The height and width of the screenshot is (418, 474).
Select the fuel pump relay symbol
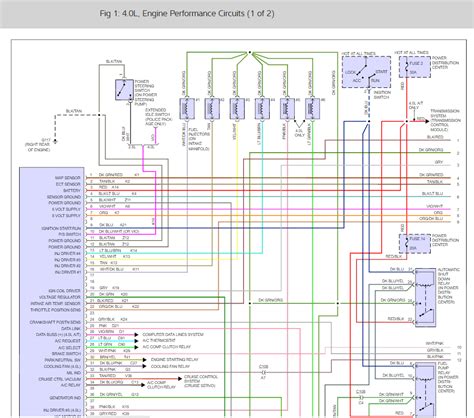point(426,390)
